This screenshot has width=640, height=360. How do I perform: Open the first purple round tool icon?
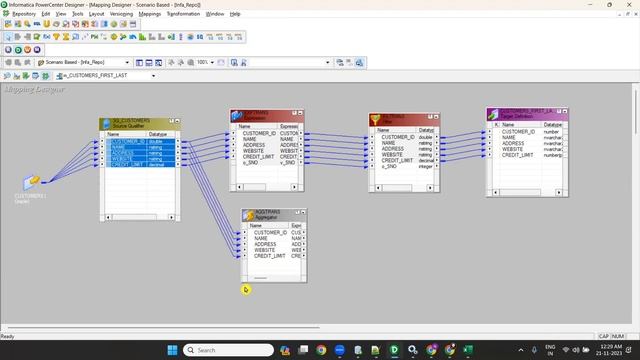8,50
